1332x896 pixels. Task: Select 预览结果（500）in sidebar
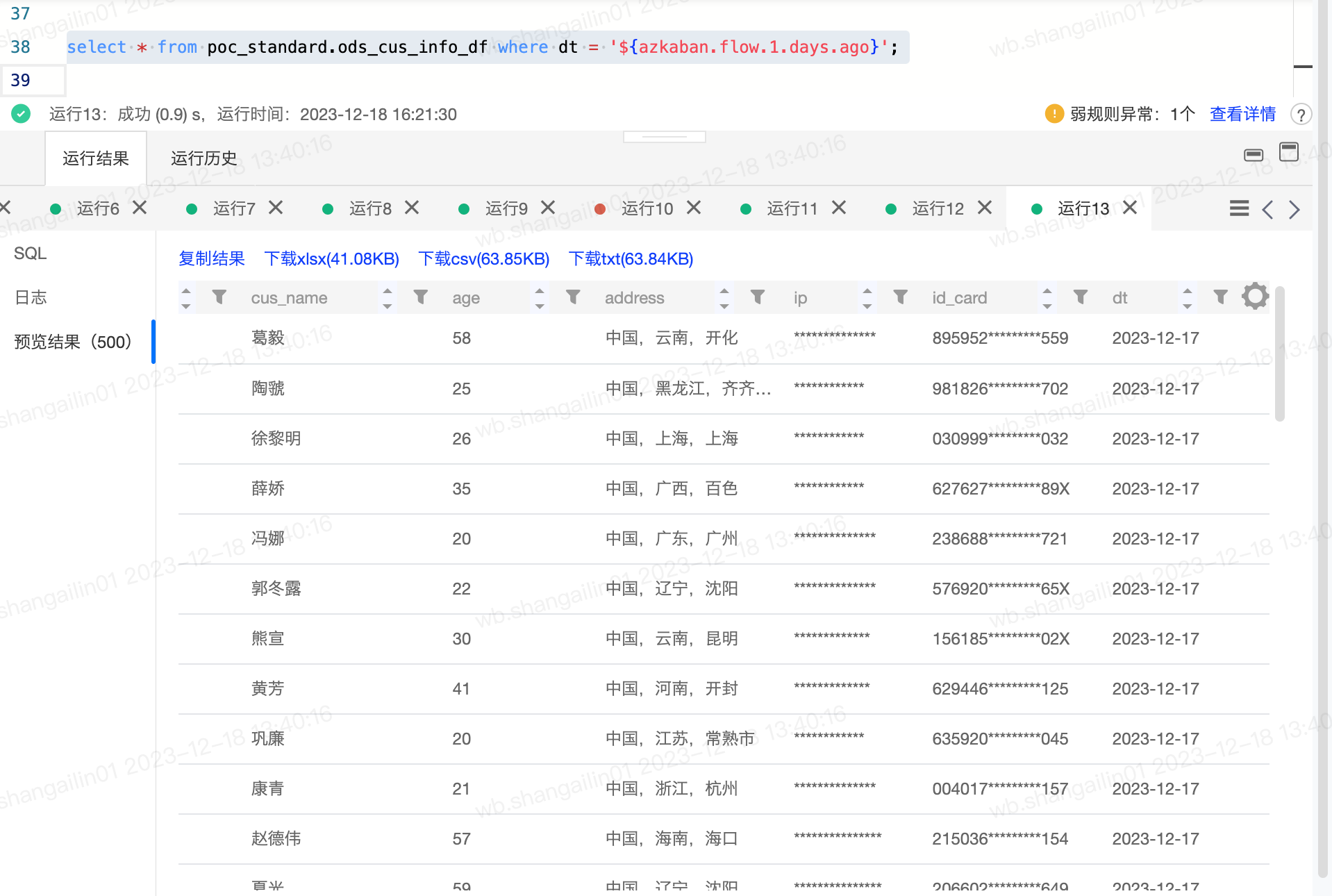[x=73, y=342]
